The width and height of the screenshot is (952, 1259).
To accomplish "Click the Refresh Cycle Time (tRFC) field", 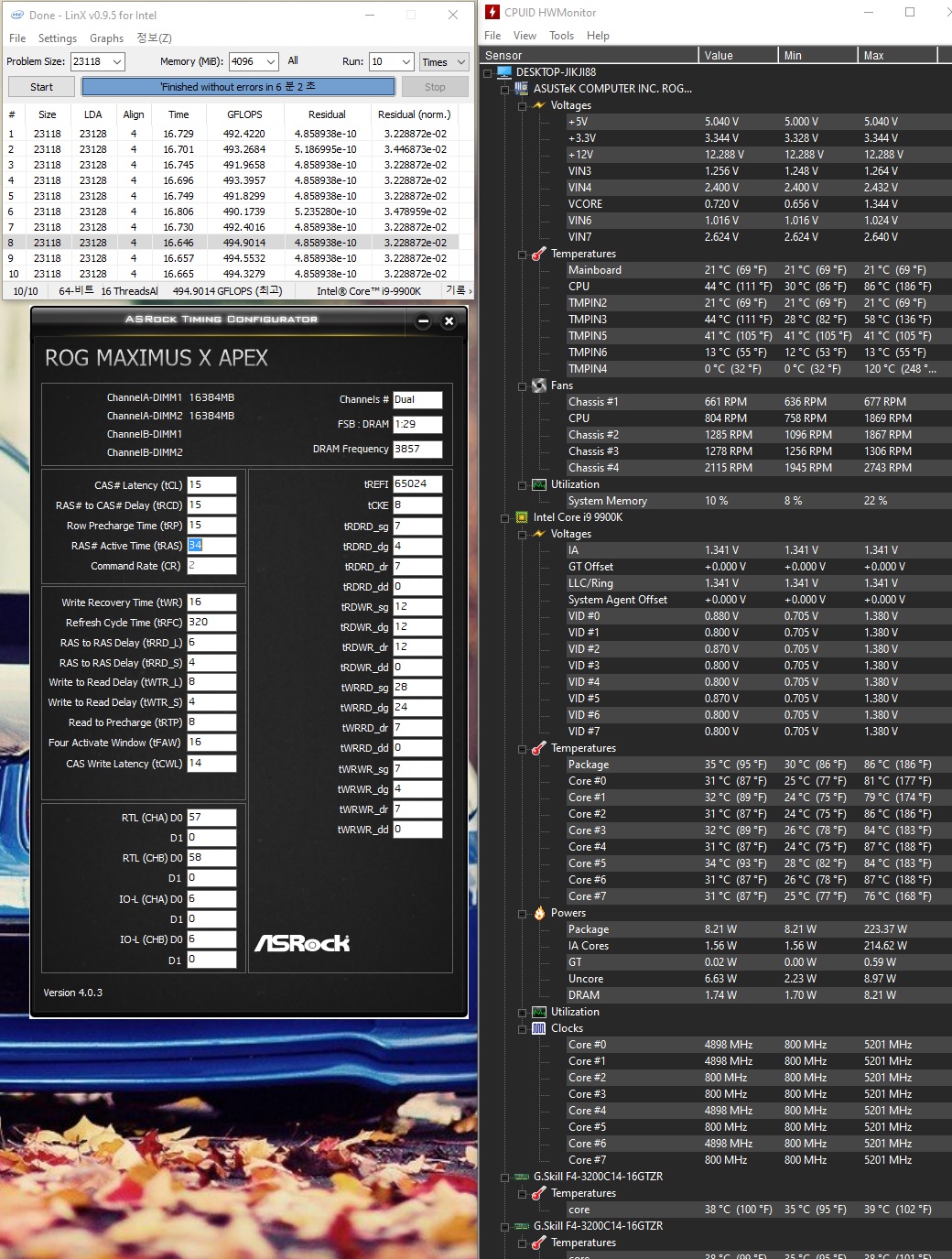I will [211, 623].
